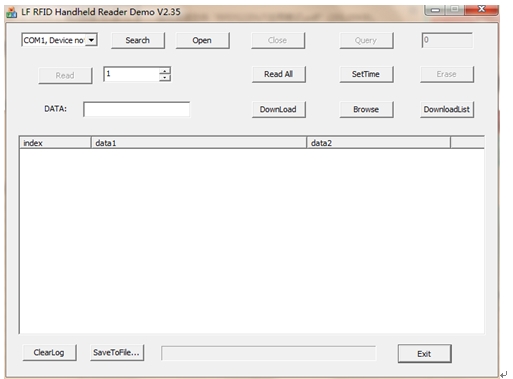Screen dimensions: 513x379
Task: Focus the DATA text field
Action: pos(137,109)
